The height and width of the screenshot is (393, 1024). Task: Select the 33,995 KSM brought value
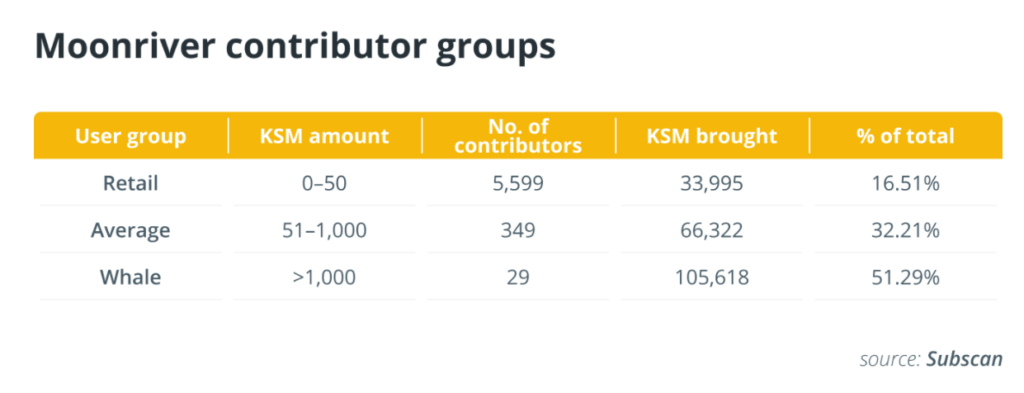click(x=712, y=183)
